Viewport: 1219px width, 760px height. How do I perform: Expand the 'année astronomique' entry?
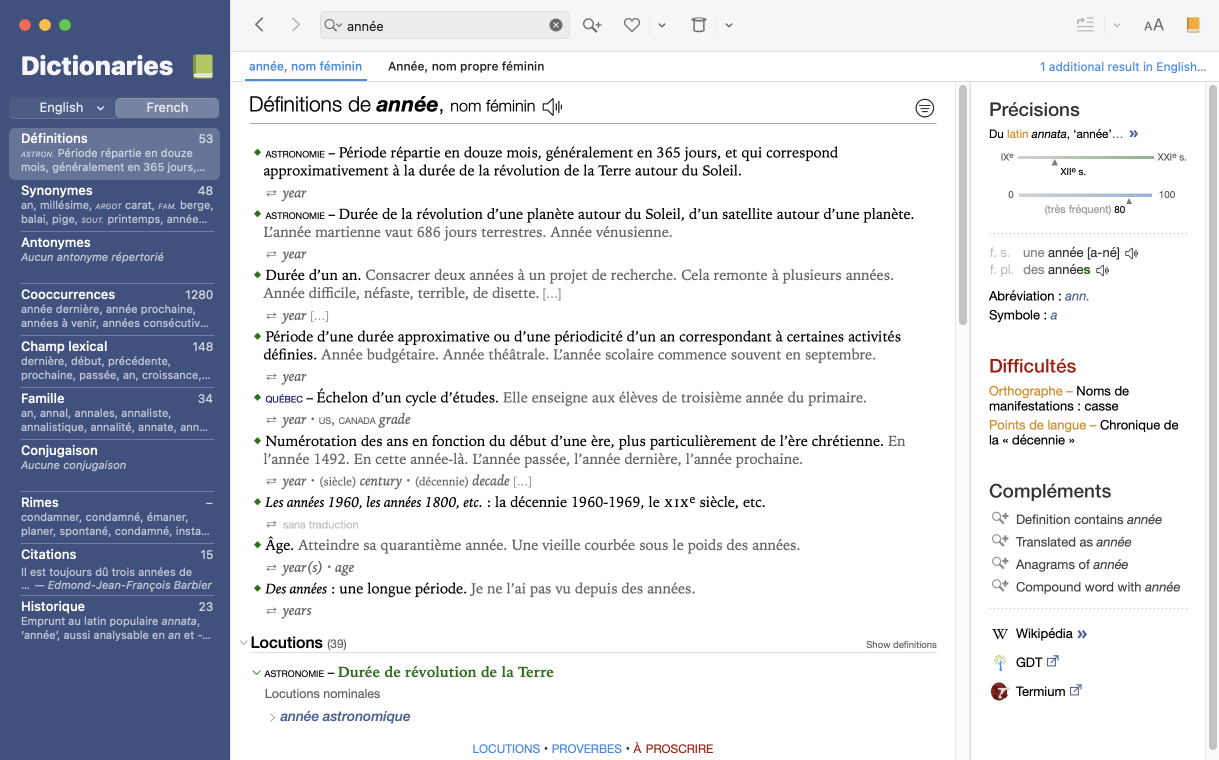272,717
